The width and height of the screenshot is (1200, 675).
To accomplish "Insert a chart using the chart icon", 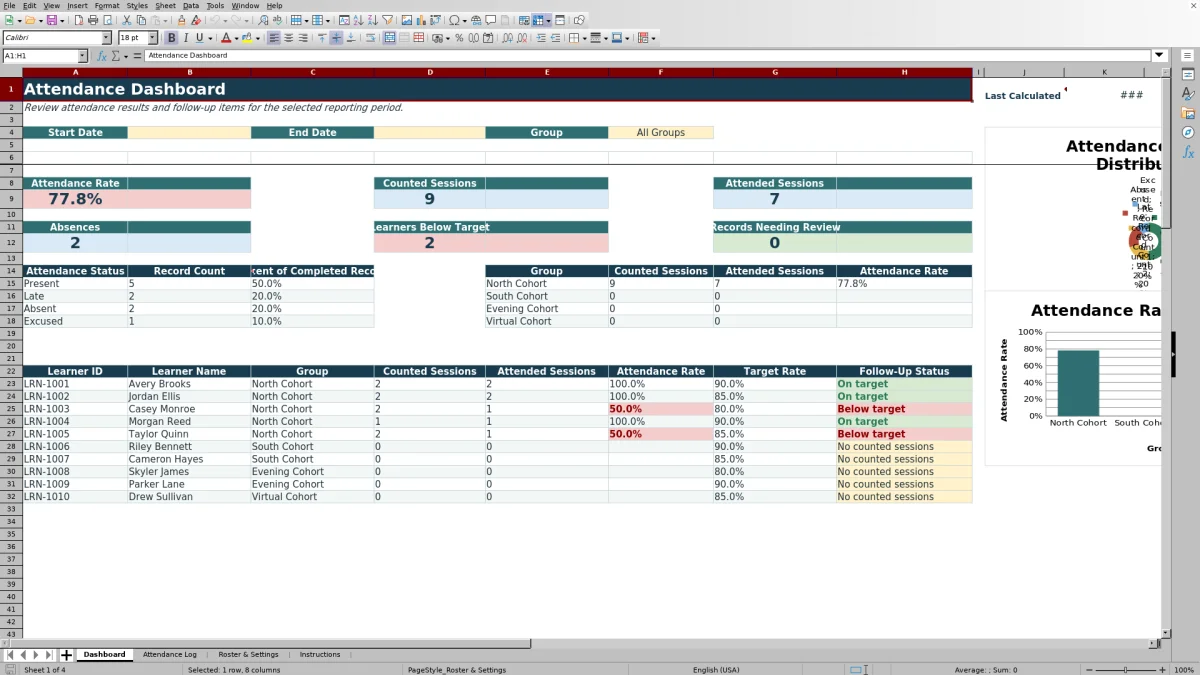I will pyautogui.click(x=421, y=20).
